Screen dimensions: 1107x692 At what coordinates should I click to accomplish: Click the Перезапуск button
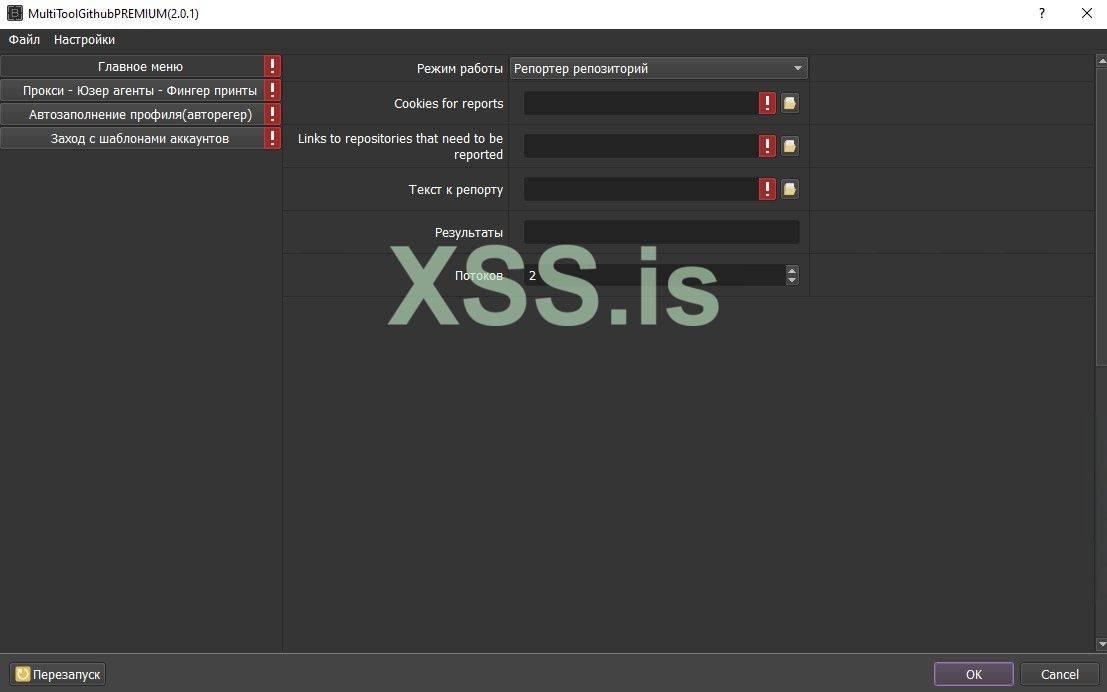click(58, 674)
